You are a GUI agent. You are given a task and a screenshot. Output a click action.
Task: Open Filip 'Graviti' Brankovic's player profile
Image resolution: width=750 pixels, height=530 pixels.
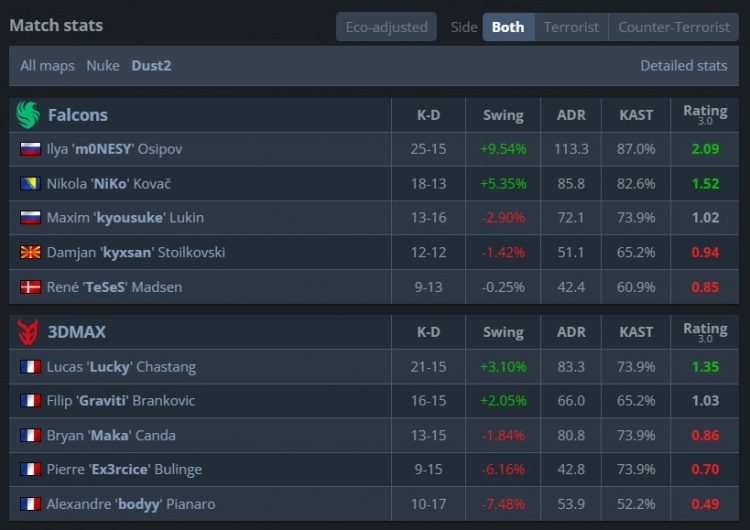(x=120, y=401)
